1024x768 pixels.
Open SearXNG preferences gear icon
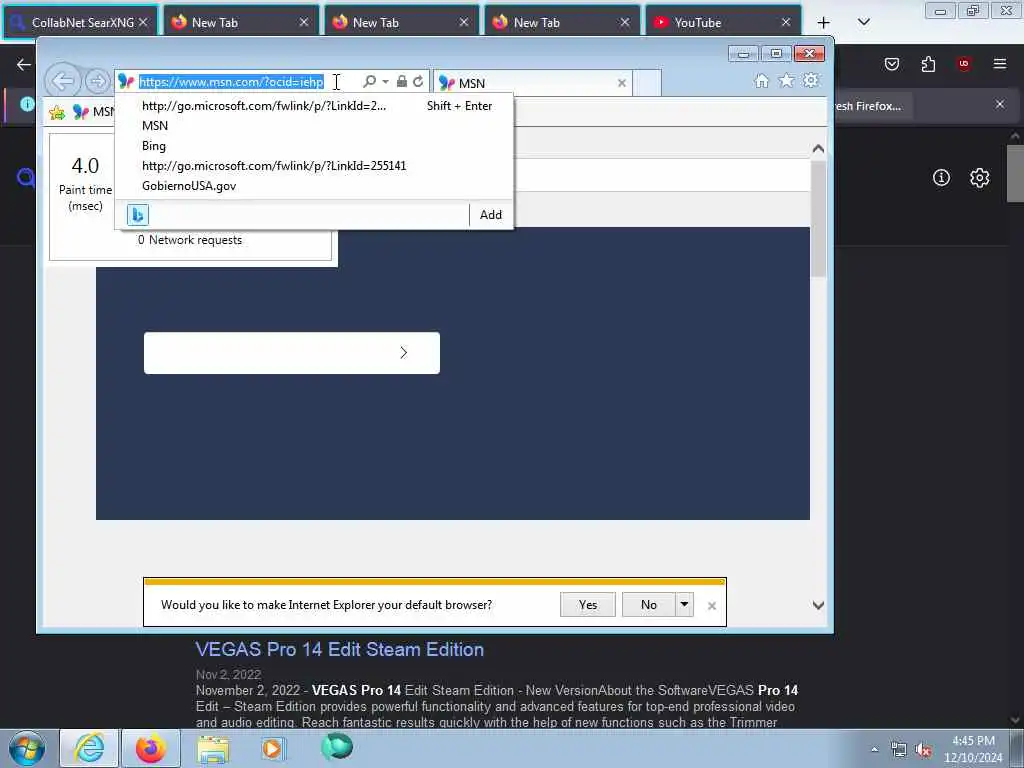coord(979,178)
